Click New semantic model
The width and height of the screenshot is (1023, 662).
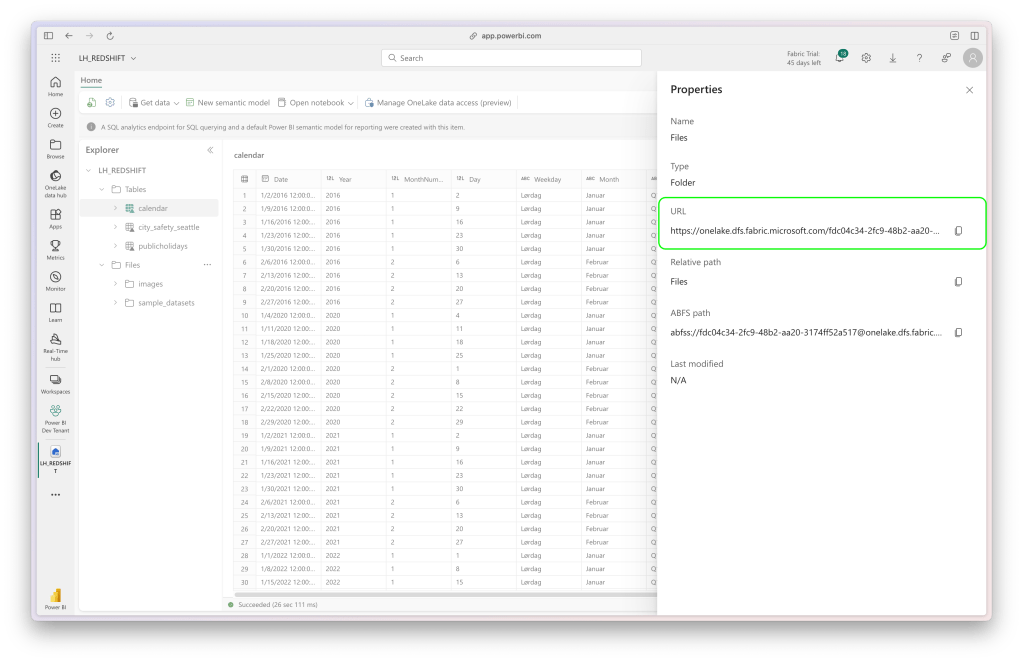coord(227,103)
